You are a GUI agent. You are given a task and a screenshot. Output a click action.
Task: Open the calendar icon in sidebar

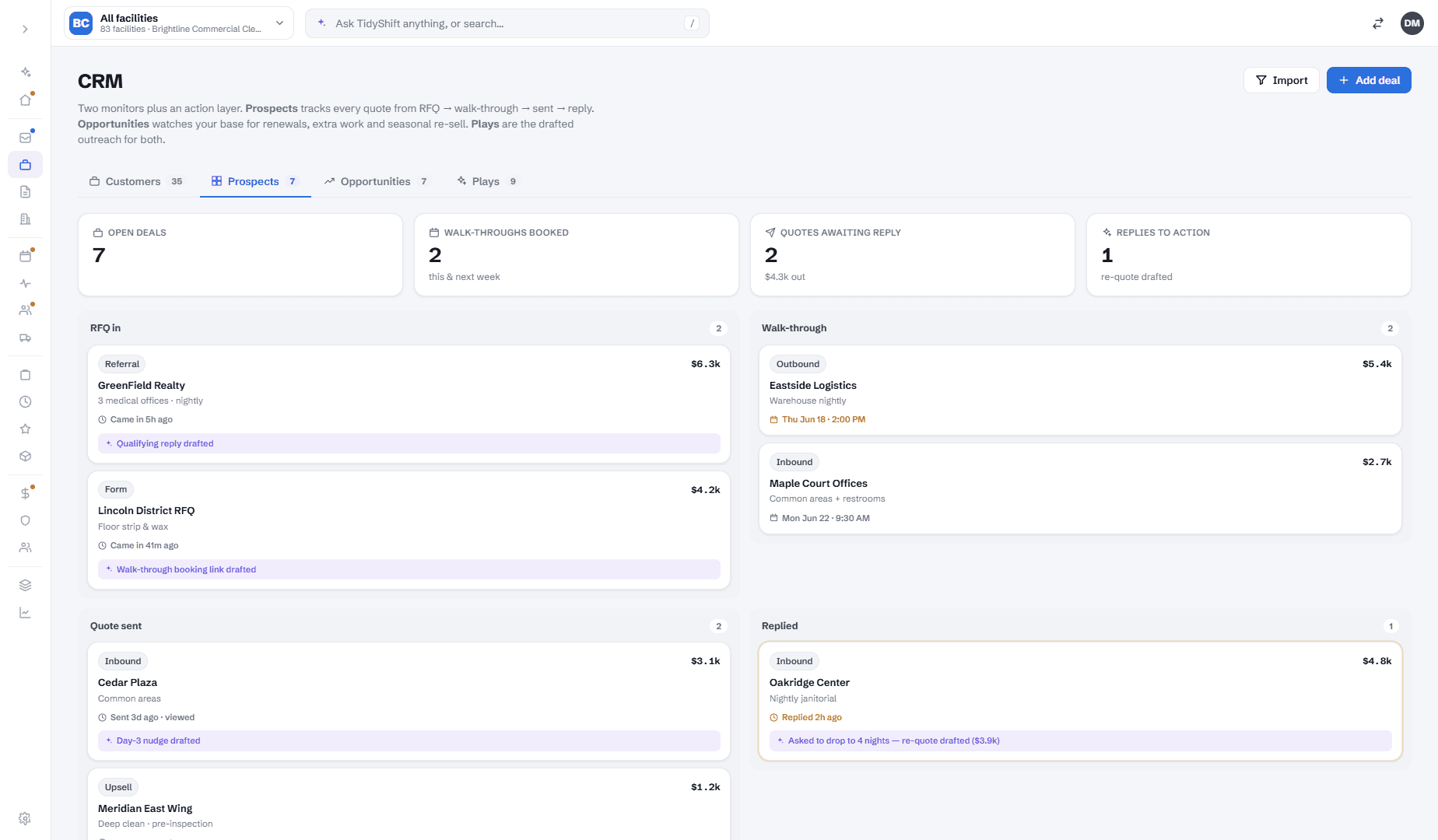click(25, 257)
